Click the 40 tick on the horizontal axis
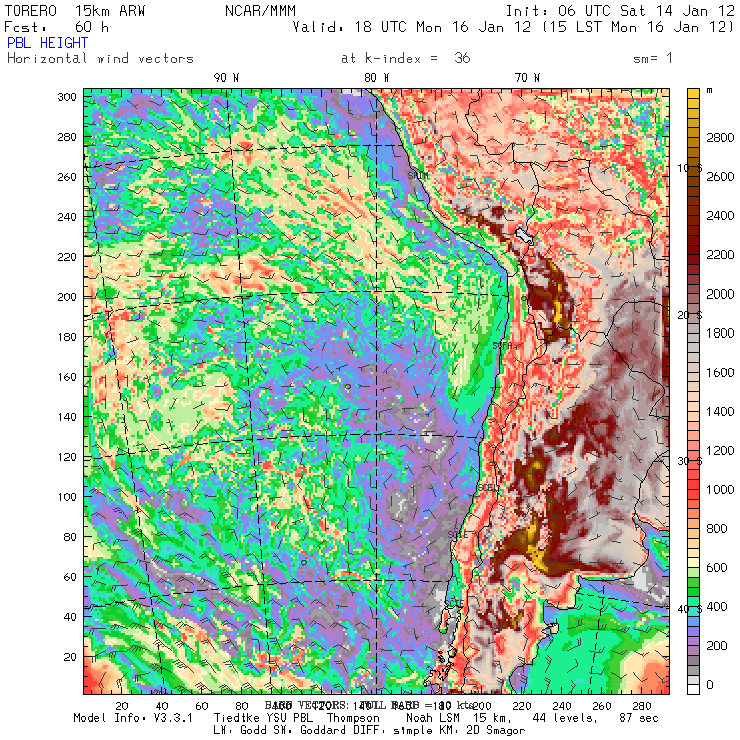Image resolution: width=740 pixels, height=740 pixels. point(162,706)
